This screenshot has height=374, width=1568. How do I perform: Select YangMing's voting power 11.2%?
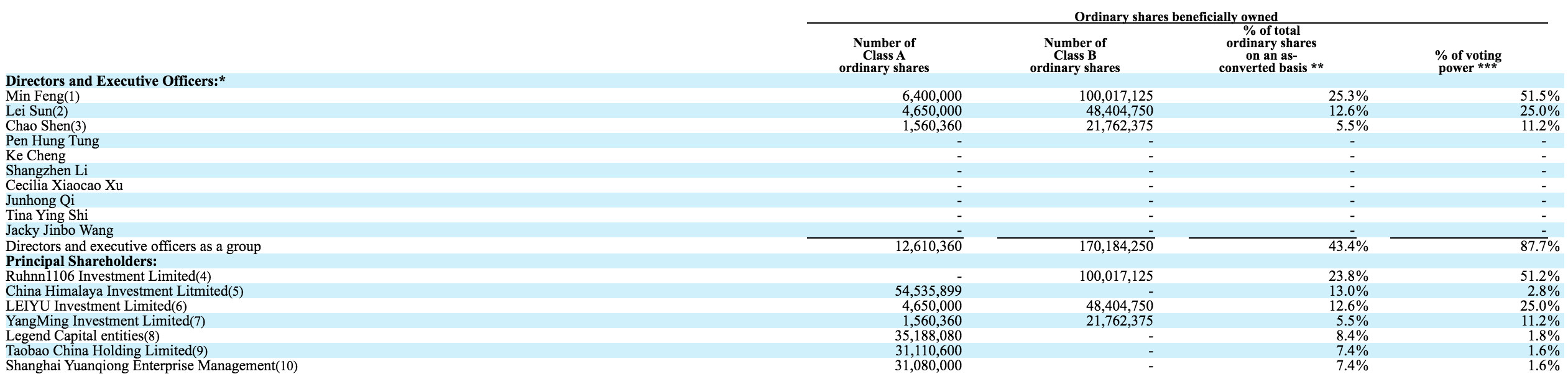coord(1540,321)
